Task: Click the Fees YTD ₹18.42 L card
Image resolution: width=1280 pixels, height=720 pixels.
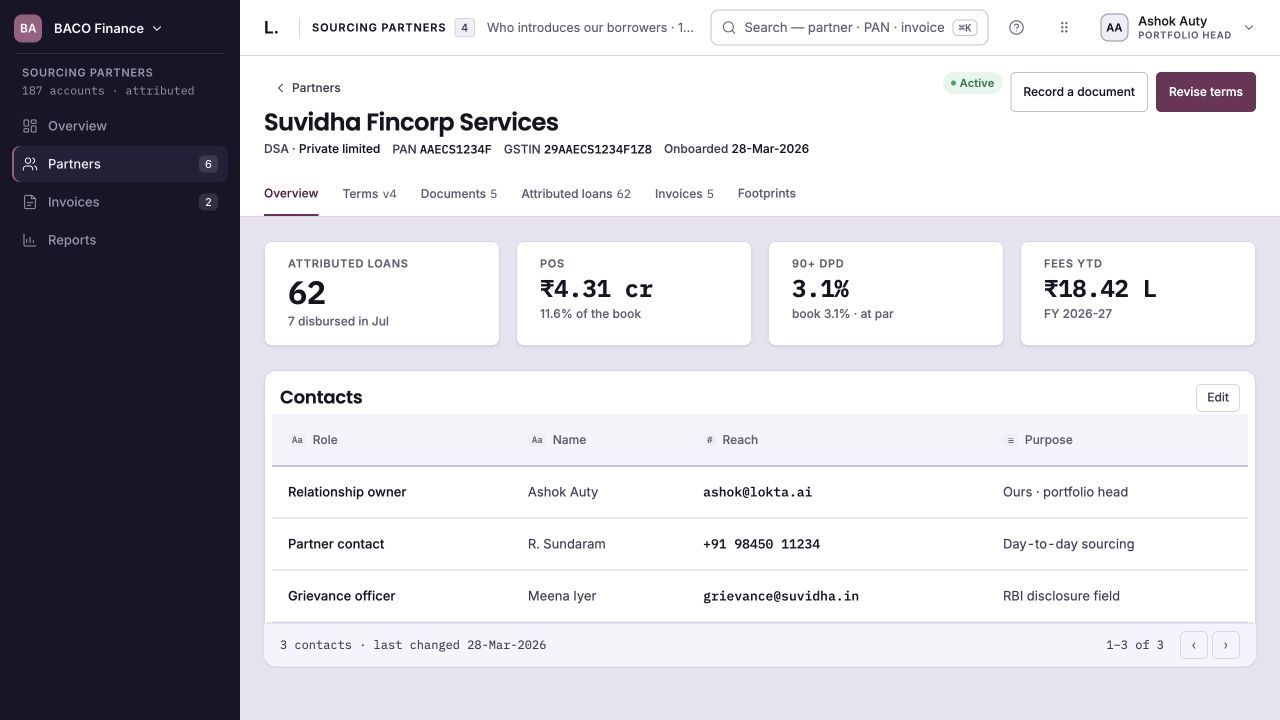Action: click(x=1138, y=294)
